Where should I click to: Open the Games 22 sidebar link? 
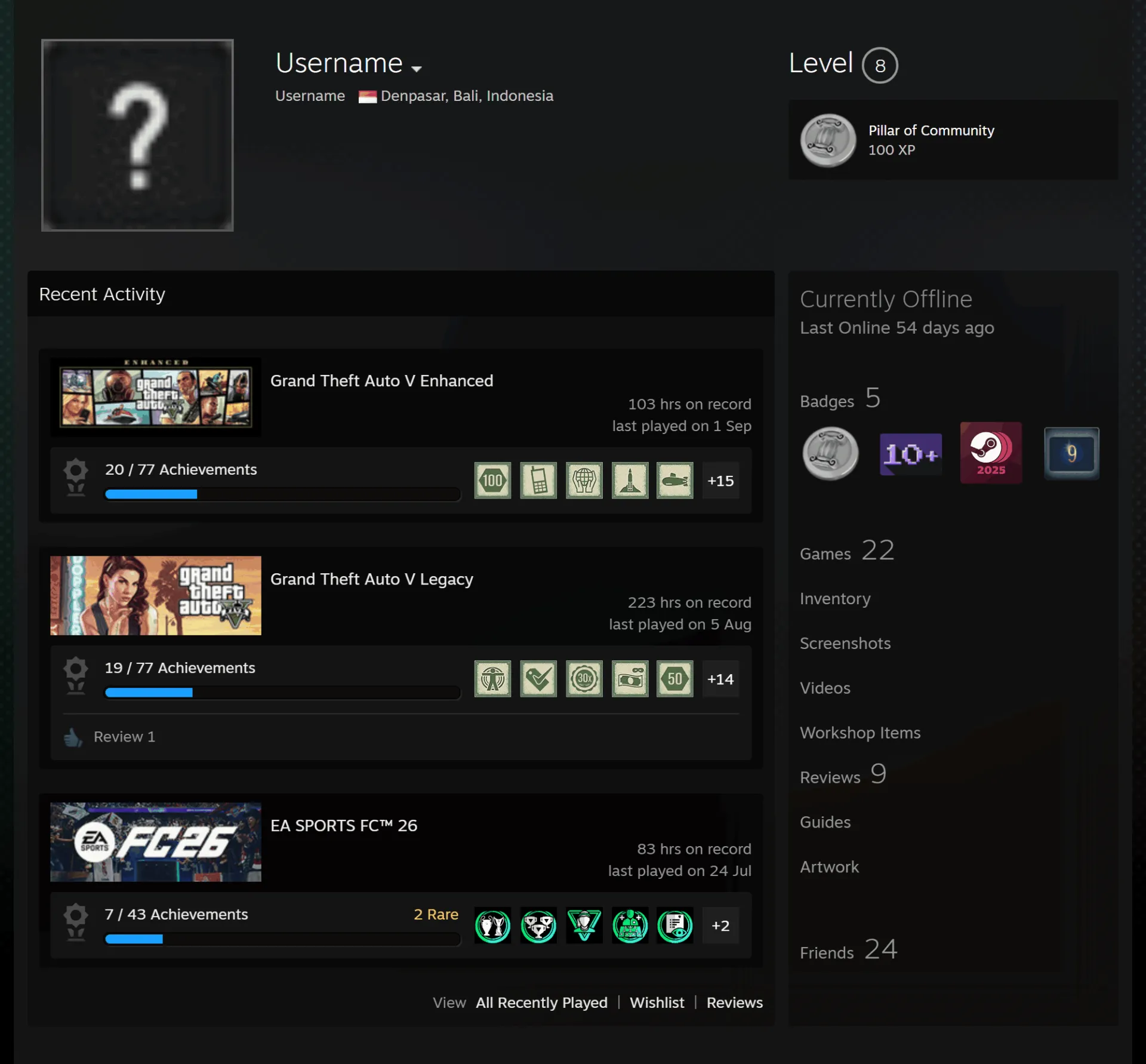tap(847, 551)
